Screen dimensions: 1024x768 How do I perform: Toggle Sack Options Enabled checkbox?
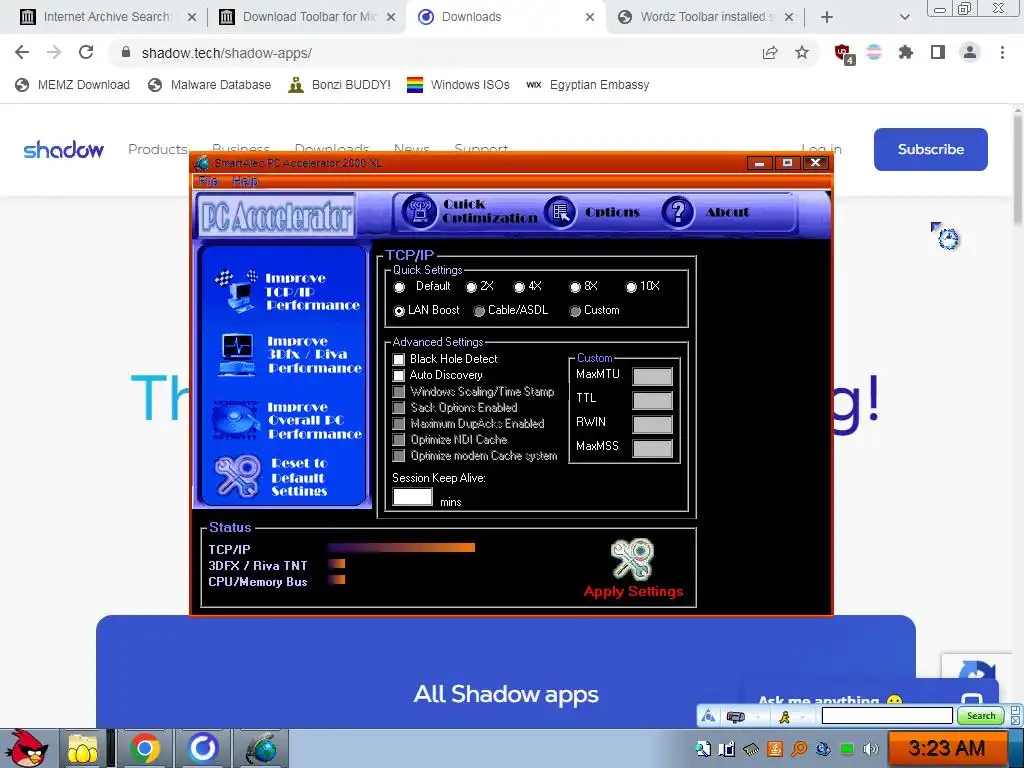[398, 408]
